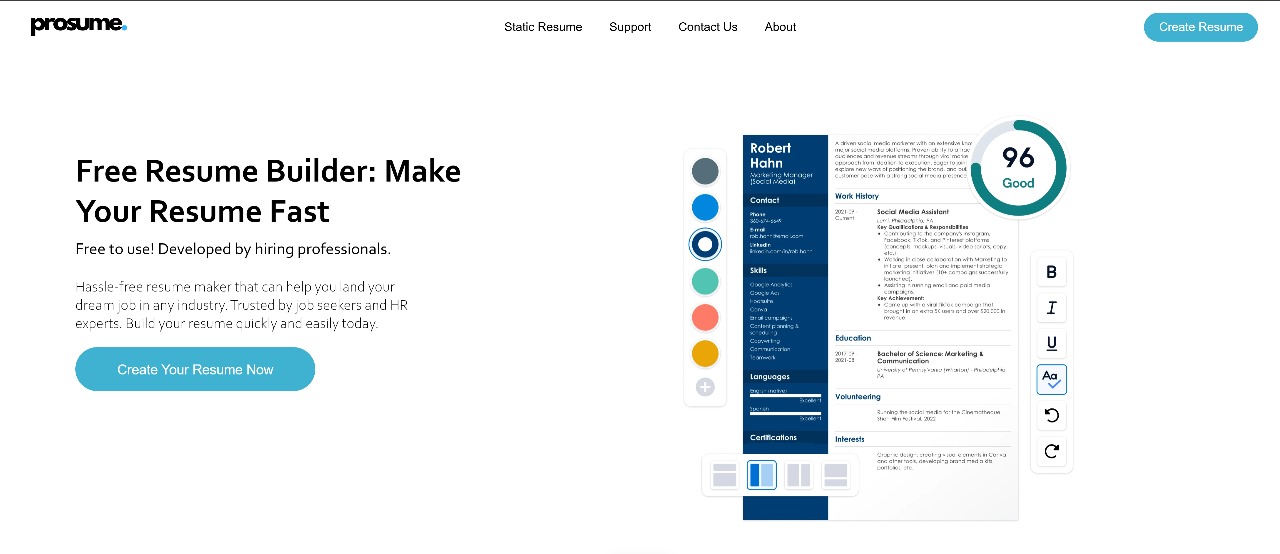
Task: Go to the Support page
Action: pyautogui.click(x=630, y=27)
